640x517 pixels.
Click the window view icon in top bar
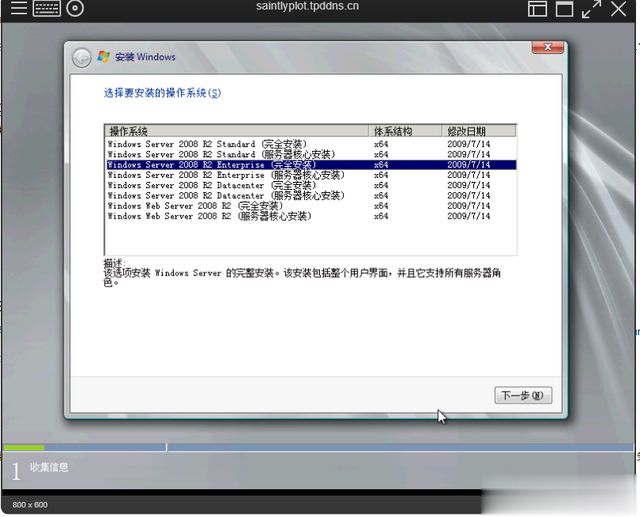point(564,9)
